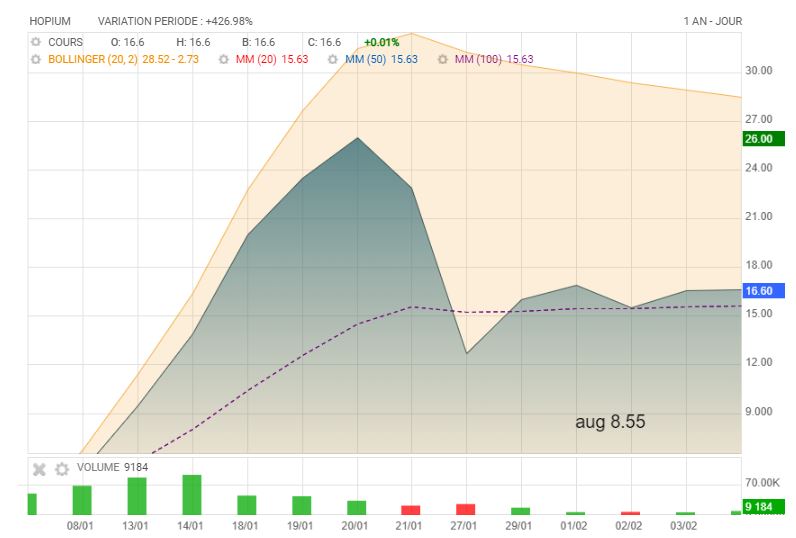Click the volume bar for 14/01

(x=192, y=495)
